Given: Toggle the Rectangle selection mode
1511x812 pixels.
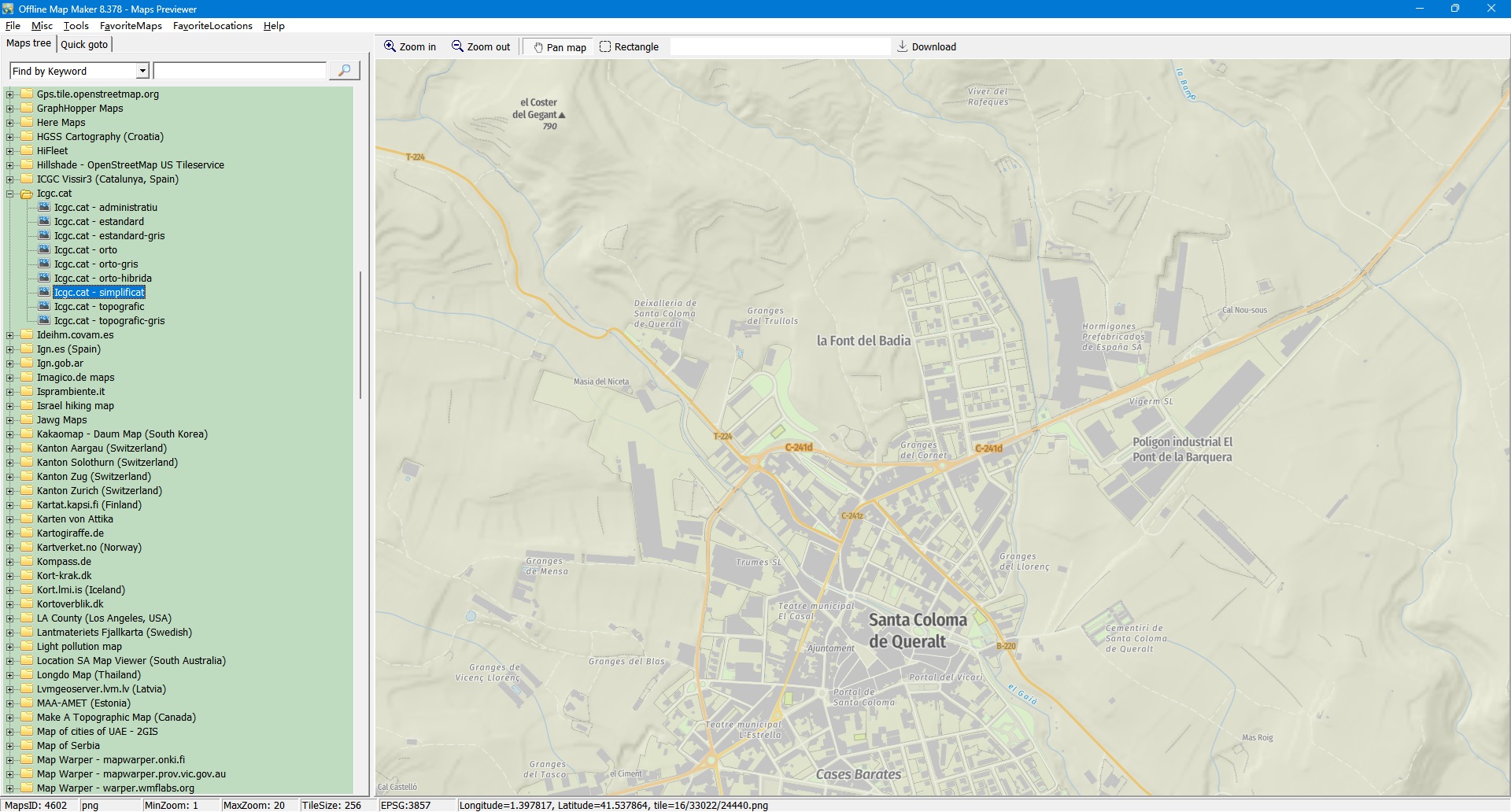Looking at the screenshot, I should click(629, 47).
